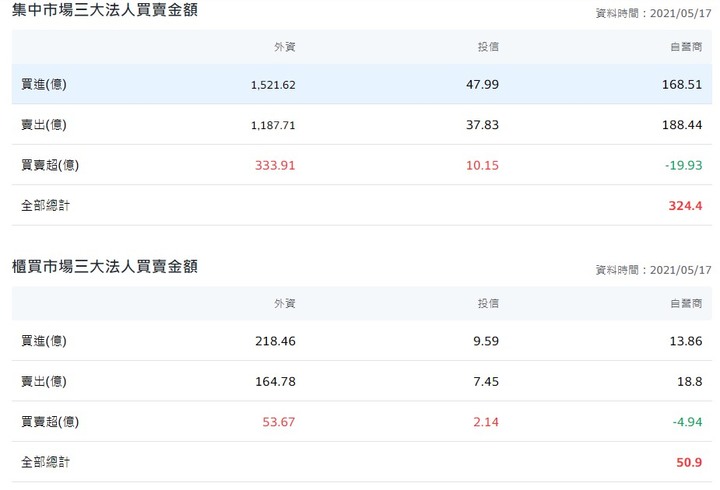Click foreign buy value 1,521.62
The image size is (720, 490).
[273, 85]
